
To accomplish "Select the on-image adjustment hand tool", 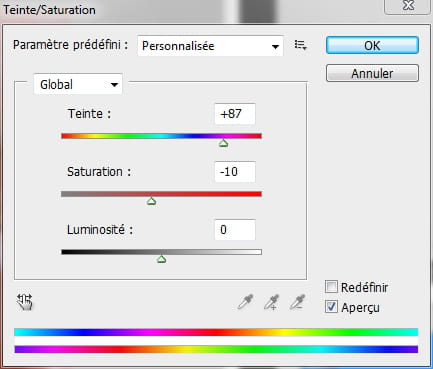I will [25, 302].
